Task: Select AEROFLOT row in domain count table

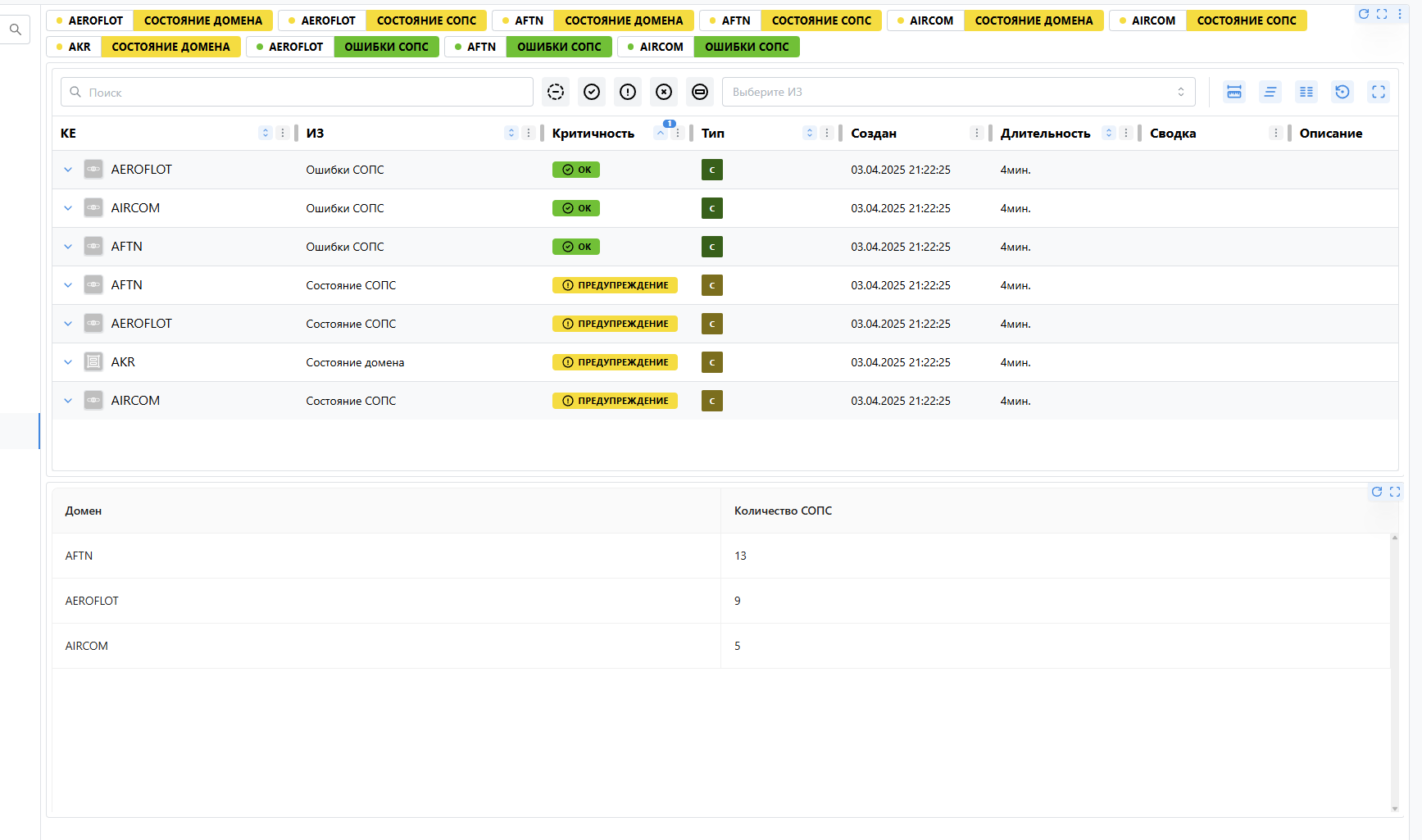Action: tap(721, 601)
